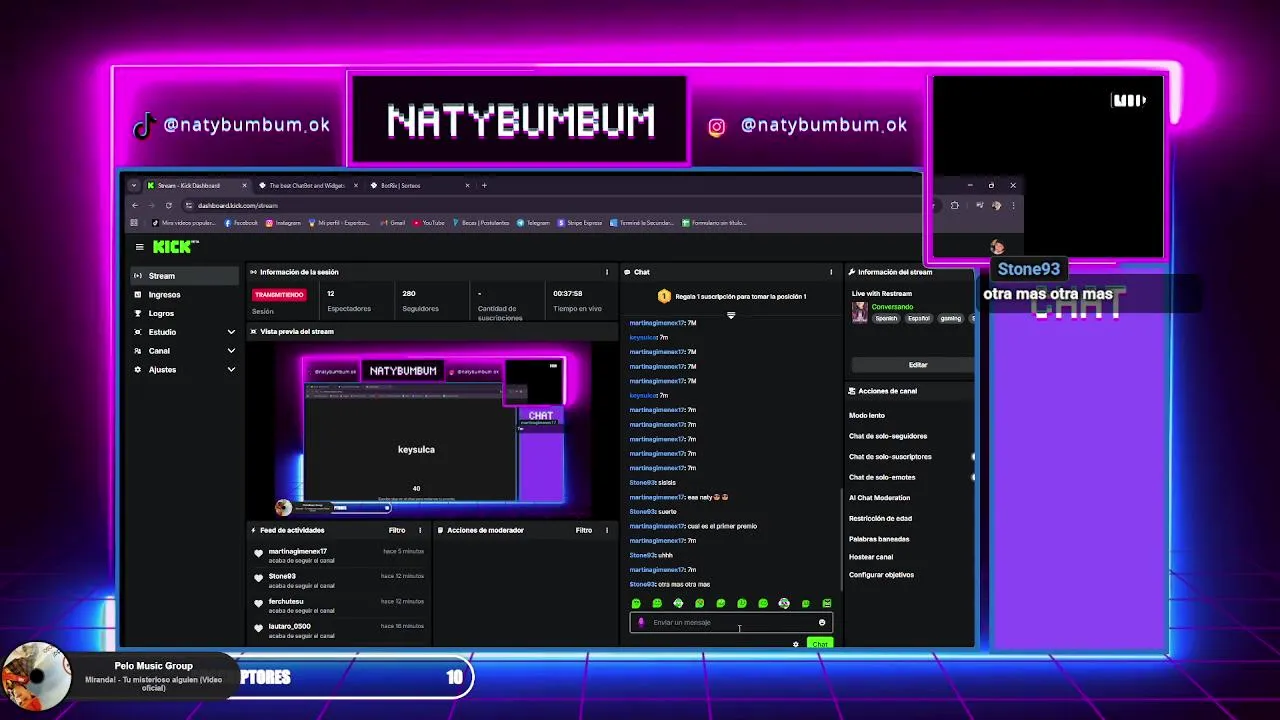Expand the Ajustes section chevron

pyautogui.click(x=231, y=370)
